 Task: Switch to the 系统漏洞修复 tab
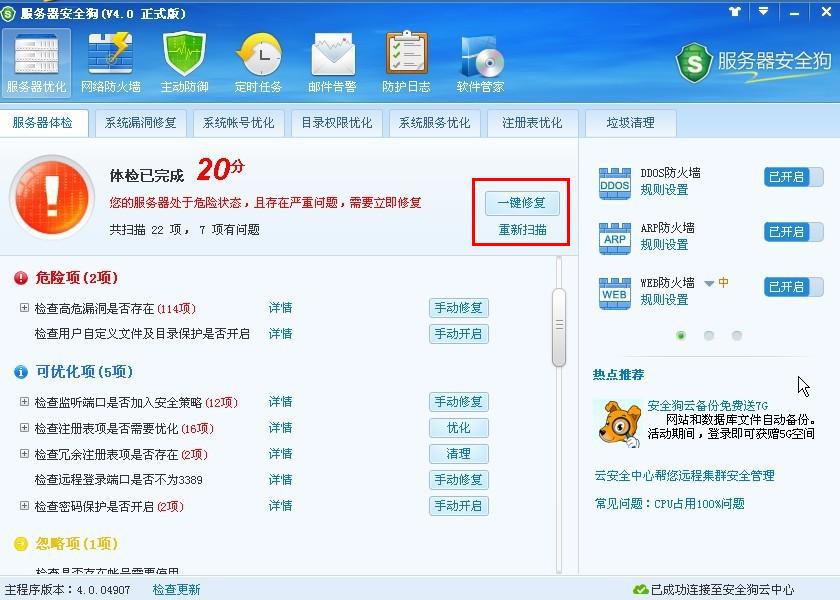140,123
